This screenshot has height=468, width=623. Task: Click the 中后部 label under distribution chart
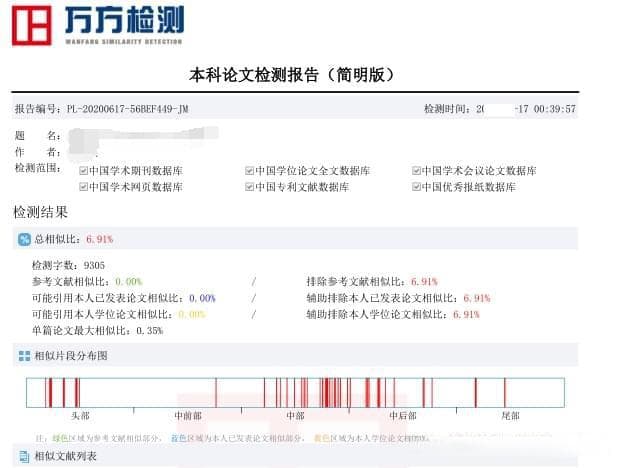click(403, 416)
